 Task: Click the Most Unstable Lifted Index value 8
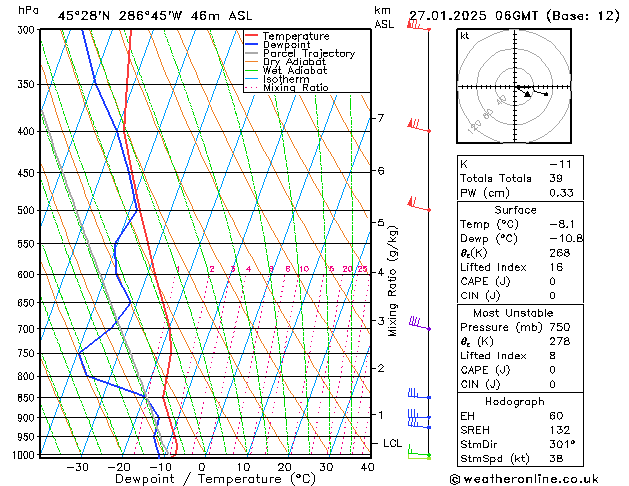coord(552,356)
